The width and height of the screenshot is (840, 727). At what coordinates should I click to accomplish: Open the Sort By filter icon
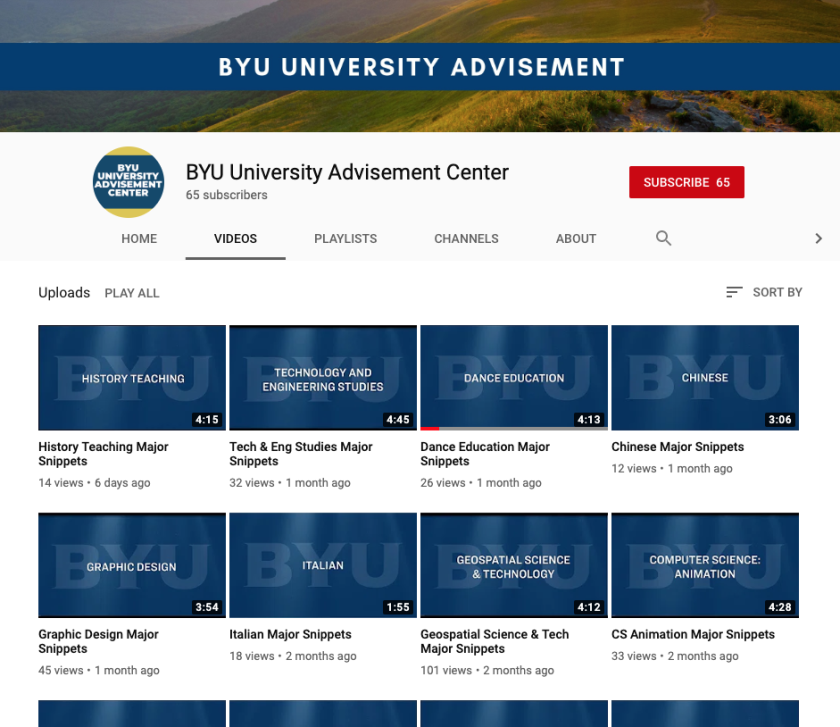(x=734, y=292)
